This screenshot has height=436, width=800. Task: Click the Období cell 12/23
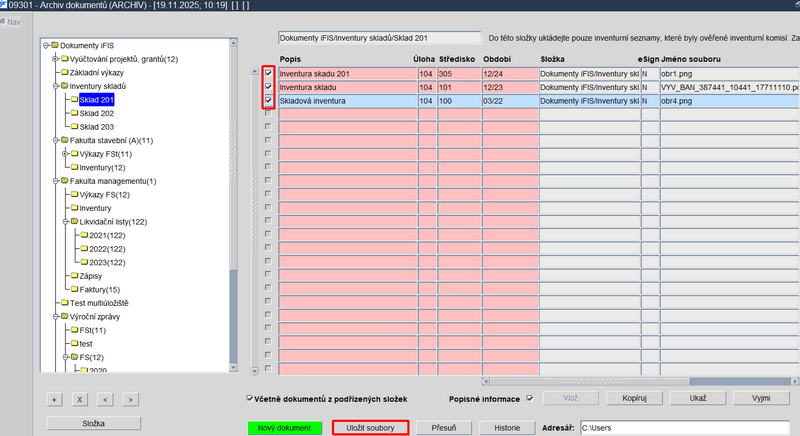tap(510, 87)
